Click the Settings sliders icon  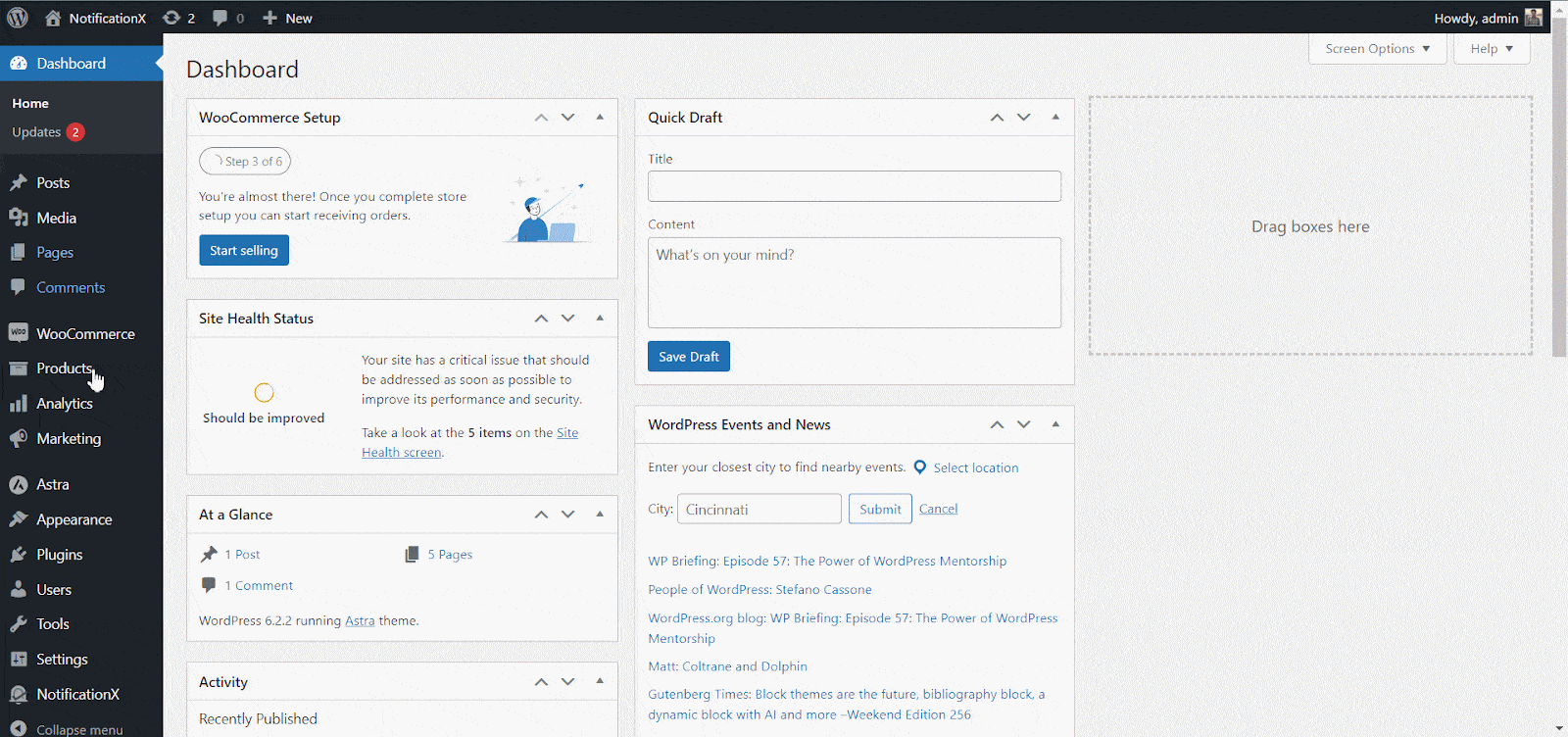(19, 659)
